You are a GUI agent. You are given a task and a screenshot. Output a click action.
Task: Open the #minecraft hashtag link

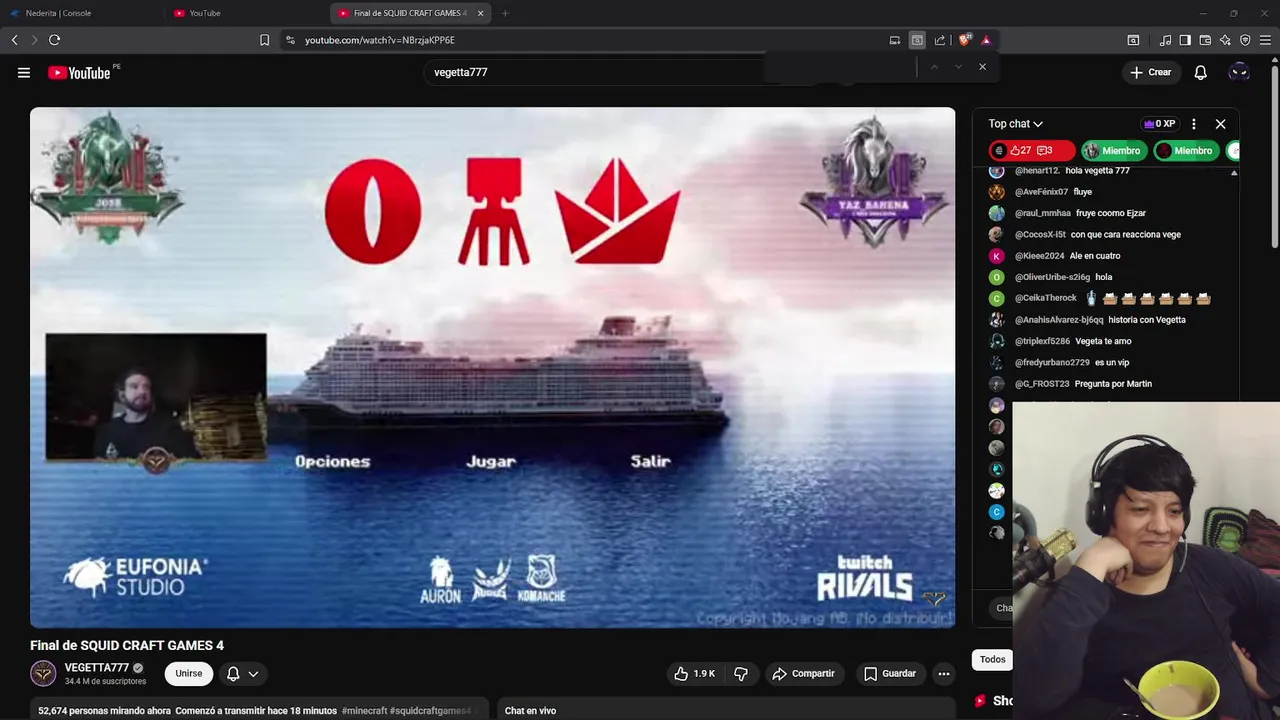[x=364, y=711]
